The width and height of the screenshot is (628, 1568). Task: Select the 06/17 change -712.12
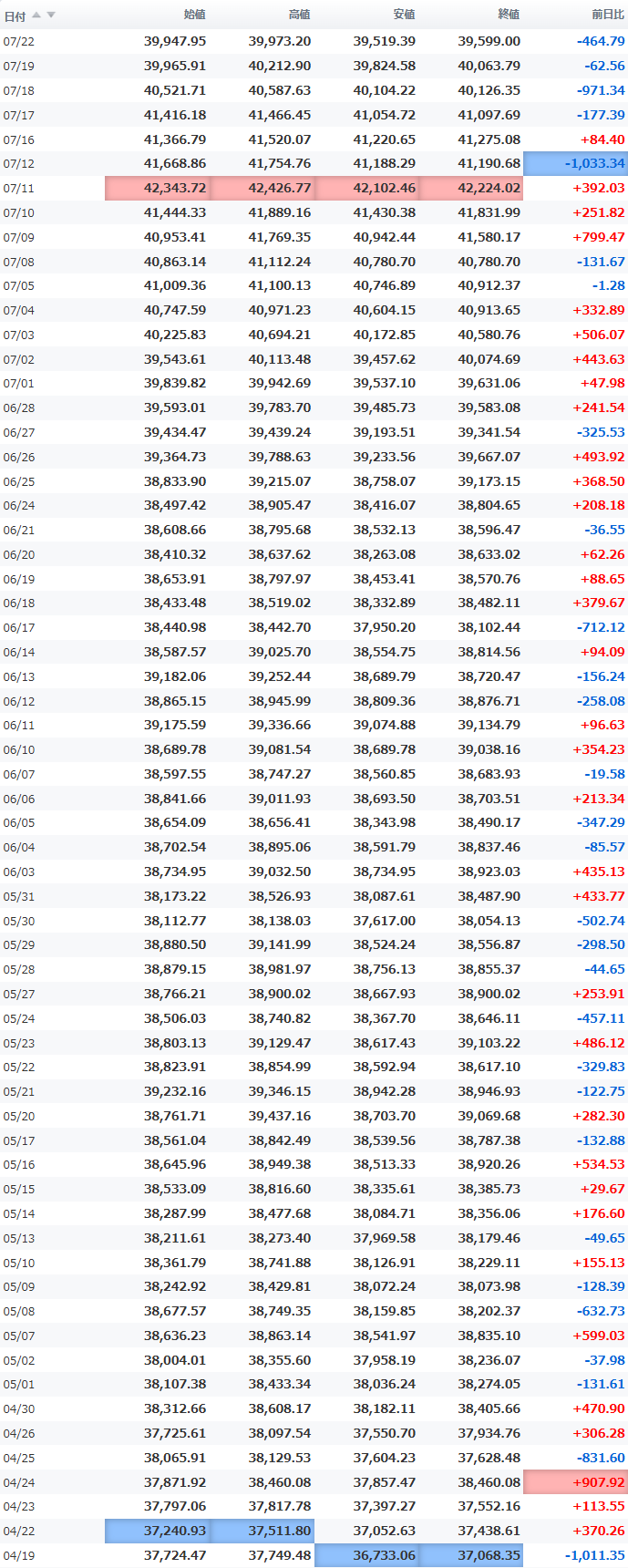click(601, 627)
